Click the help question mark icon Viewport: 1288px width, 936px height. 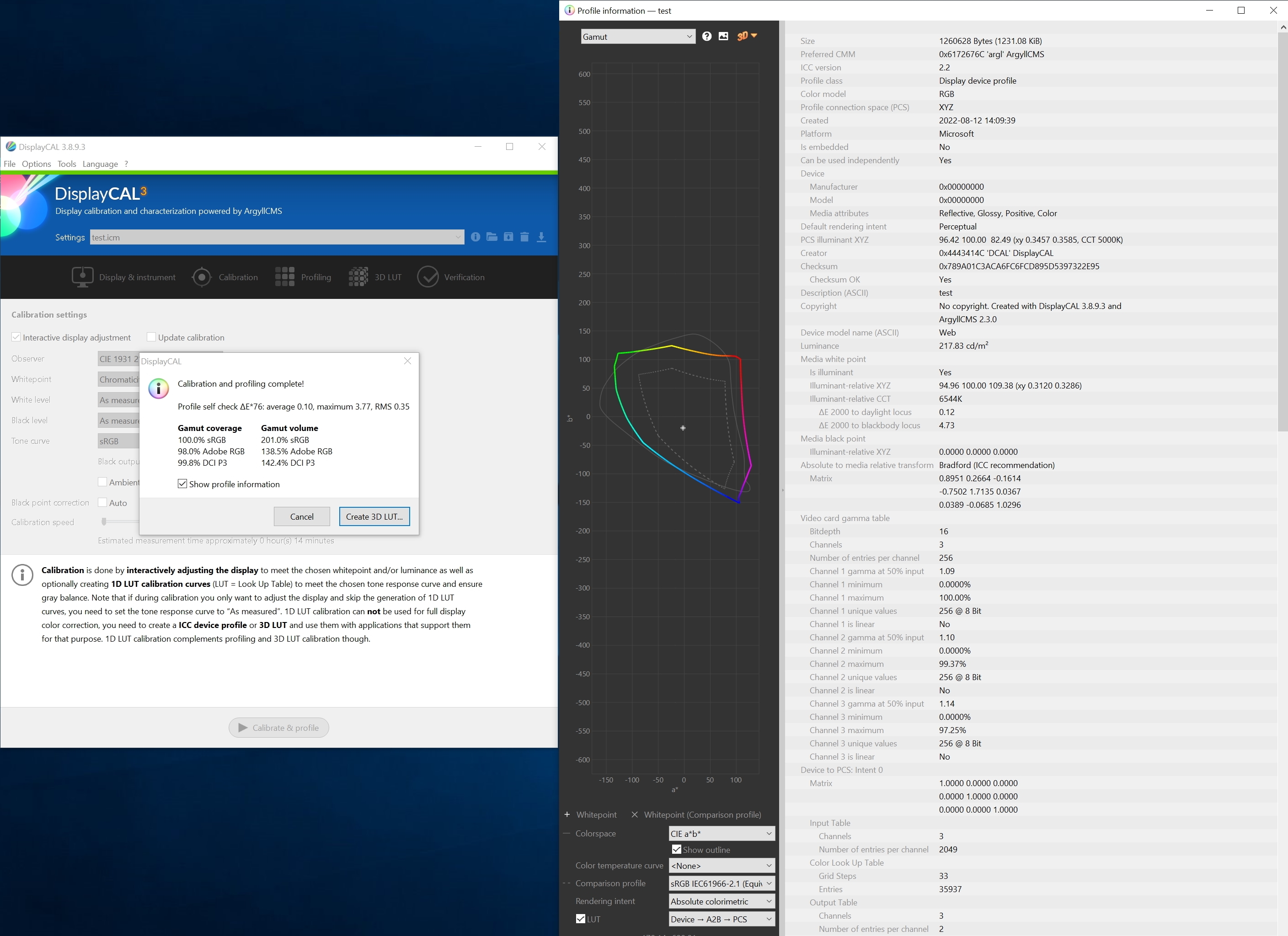coord(706,36)
